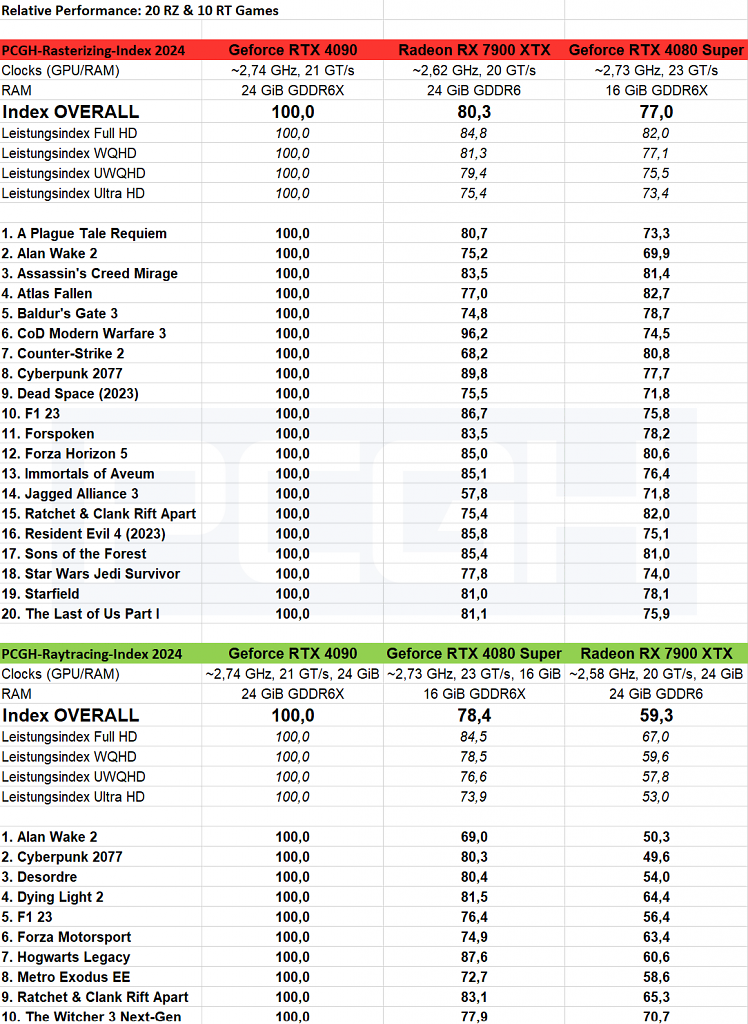Click the row label '4. Dying Light 2'

(52, 897)
